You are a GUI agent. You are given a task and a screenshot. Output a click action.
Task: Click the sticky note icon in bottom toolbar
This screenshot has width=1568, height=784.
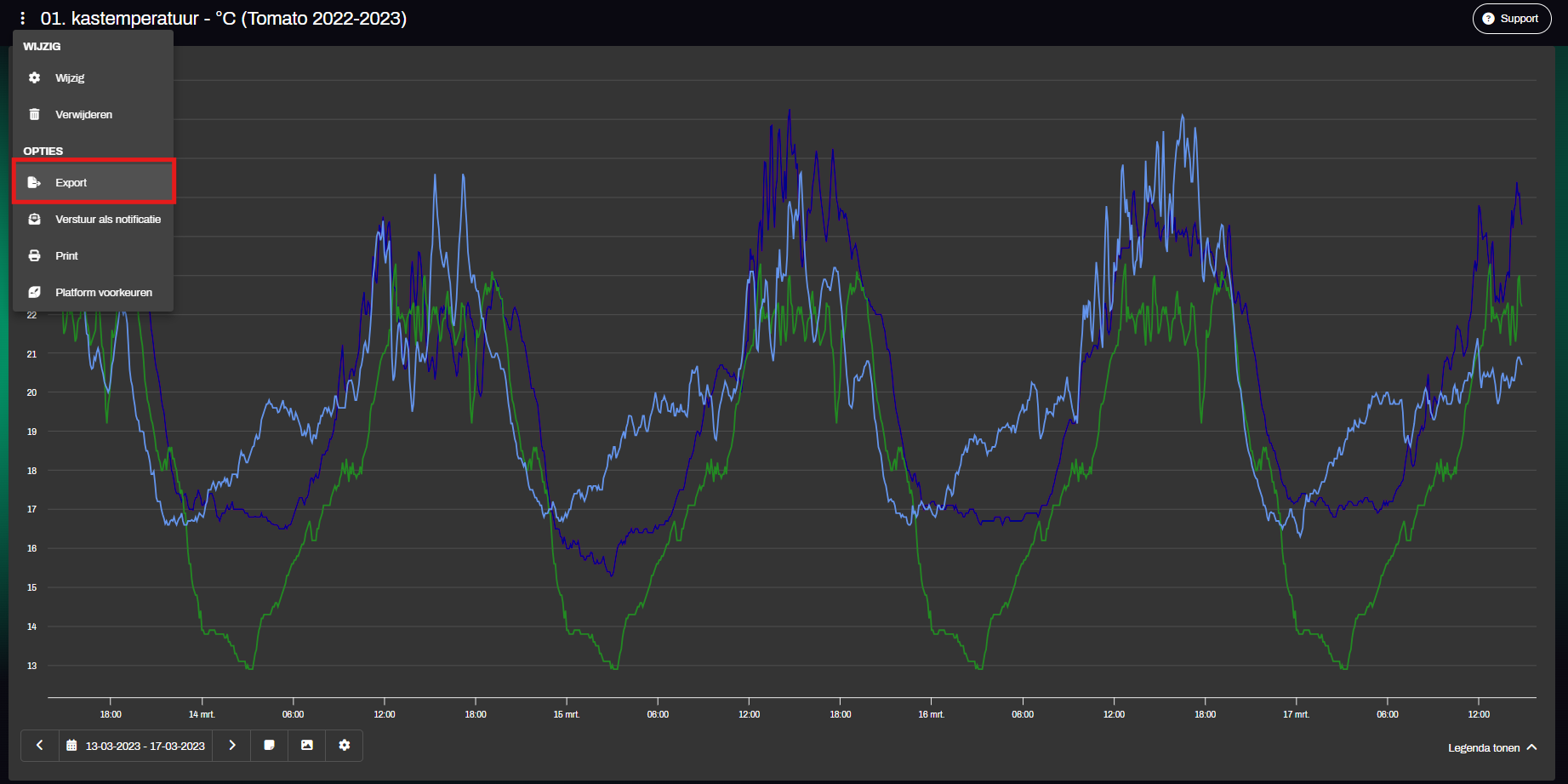click(x=270, y=746)
